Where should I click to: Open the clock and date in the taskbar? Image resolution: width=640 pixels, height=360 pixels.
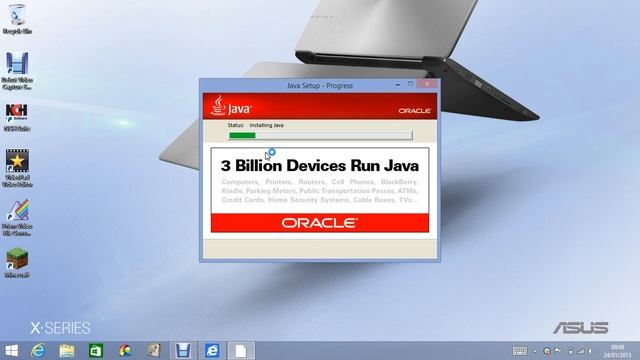click(617, 351)
